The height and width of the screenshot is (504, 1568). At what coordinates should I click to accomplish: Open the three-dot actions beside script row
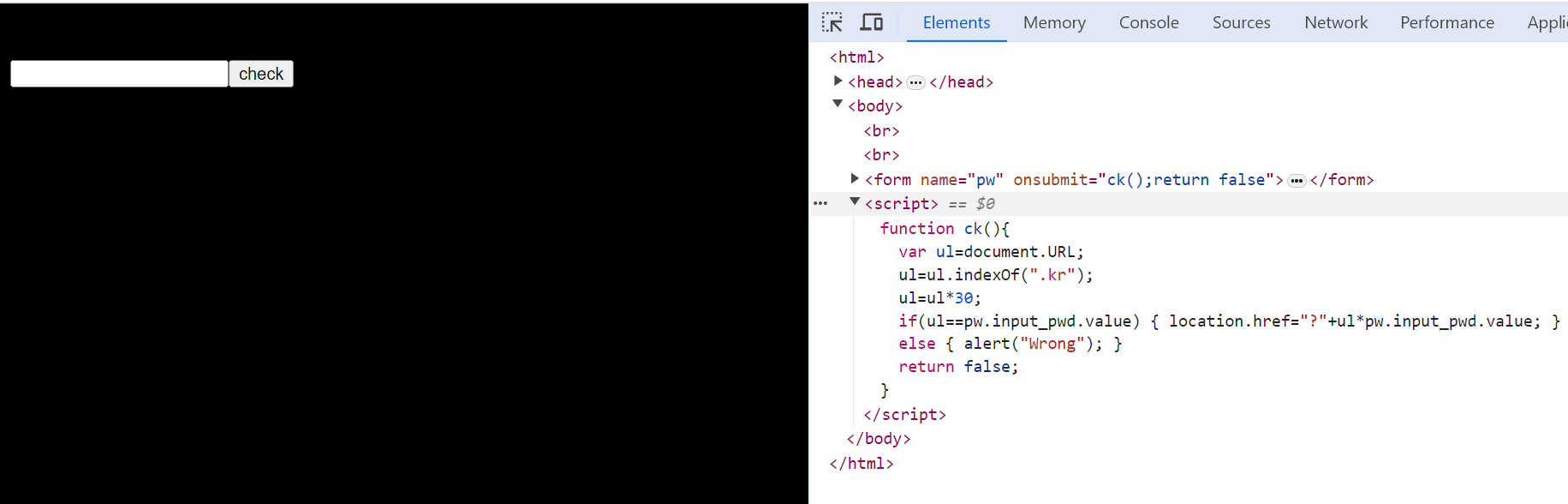click(820, 204)
